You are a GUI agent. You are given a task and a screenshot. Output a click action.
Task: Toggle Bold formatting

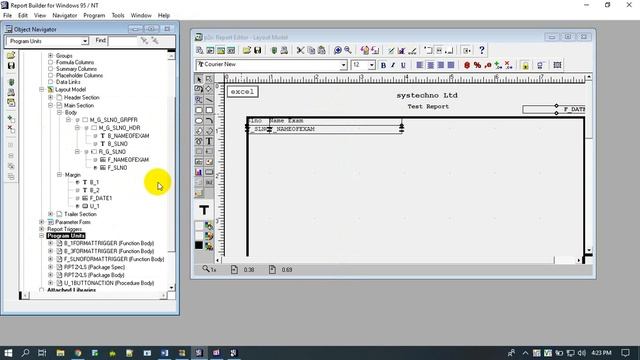click(x=383, y=65)
